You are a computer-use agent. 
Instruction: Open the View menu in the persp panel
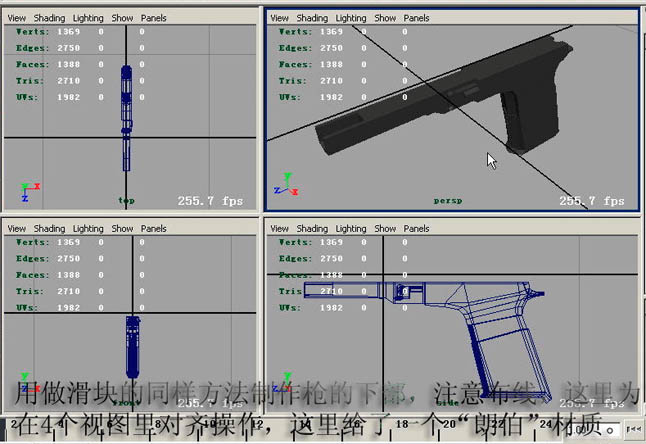pyautogui.click(x=279, y=18)
